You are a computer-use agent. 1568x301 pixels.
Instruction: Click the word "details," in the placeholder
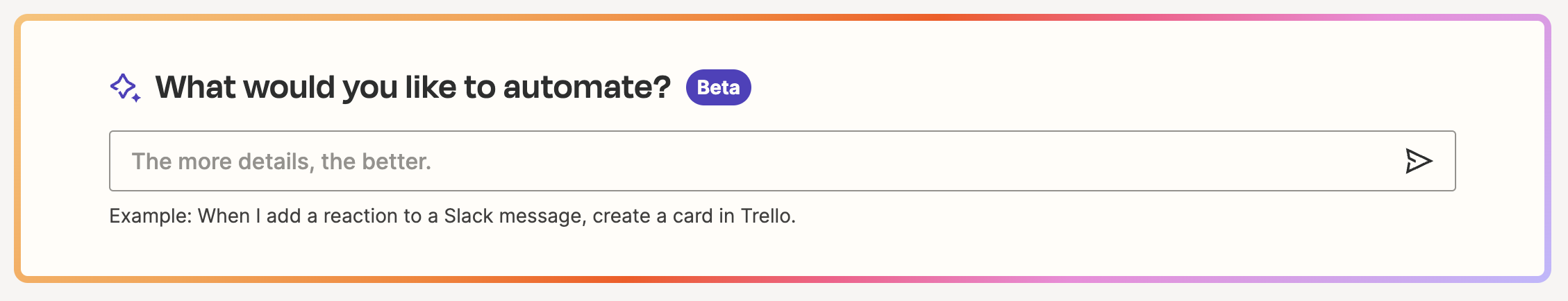[x=277, y=162]
